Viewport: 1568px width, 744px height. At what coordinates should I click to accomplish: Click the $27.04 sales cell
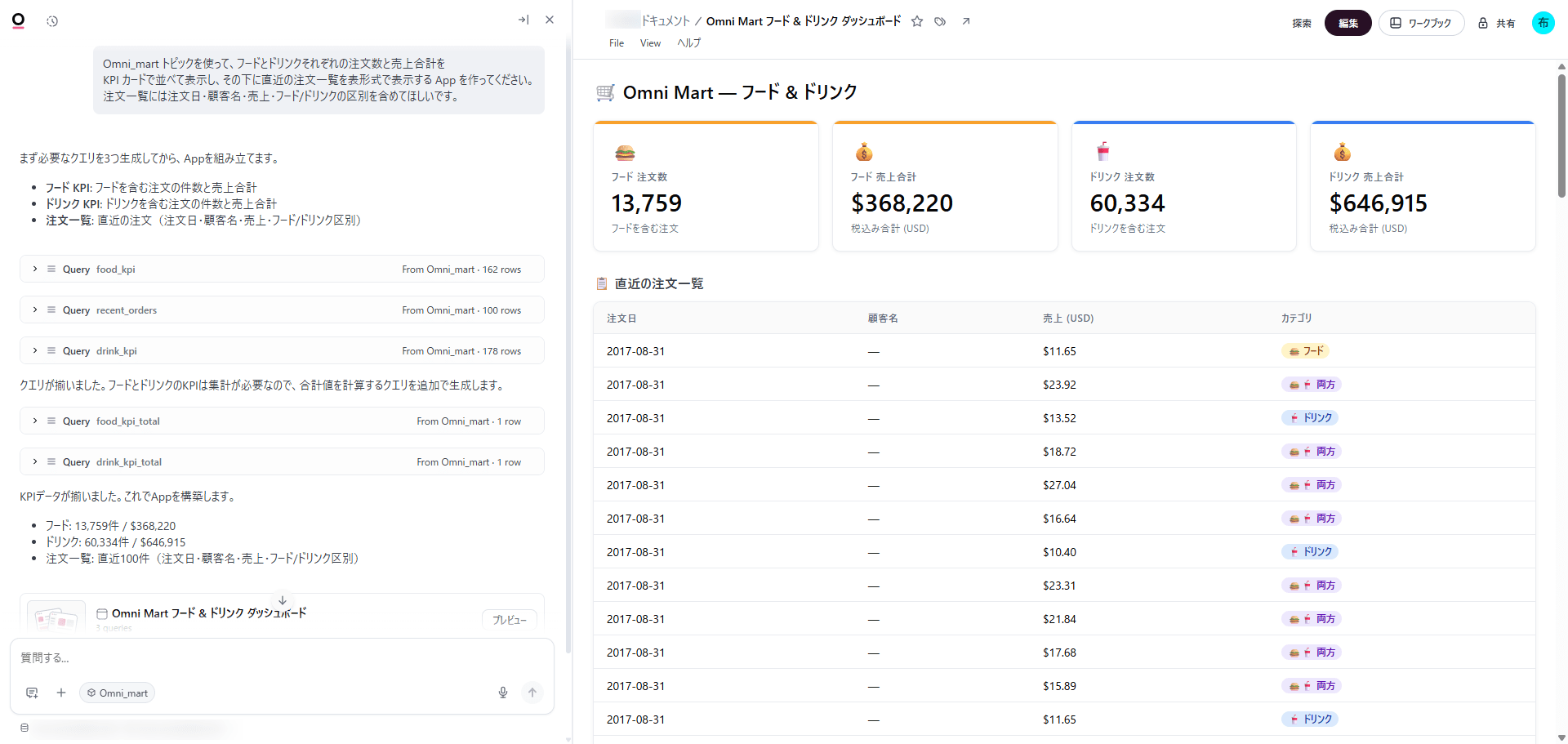tap(1059, 485)
